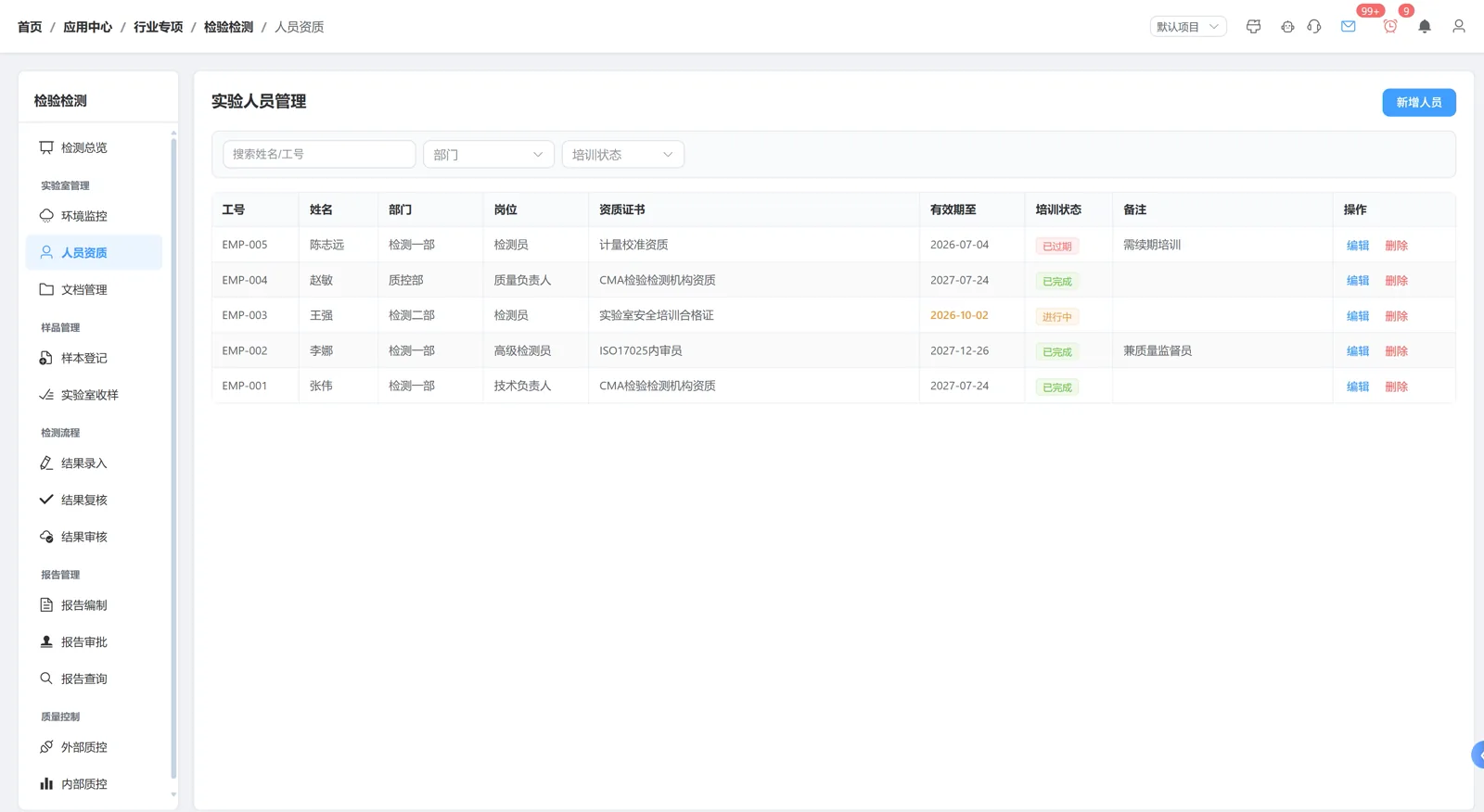Edit the EMP-005 陈志远 record

click(1358, 246)
